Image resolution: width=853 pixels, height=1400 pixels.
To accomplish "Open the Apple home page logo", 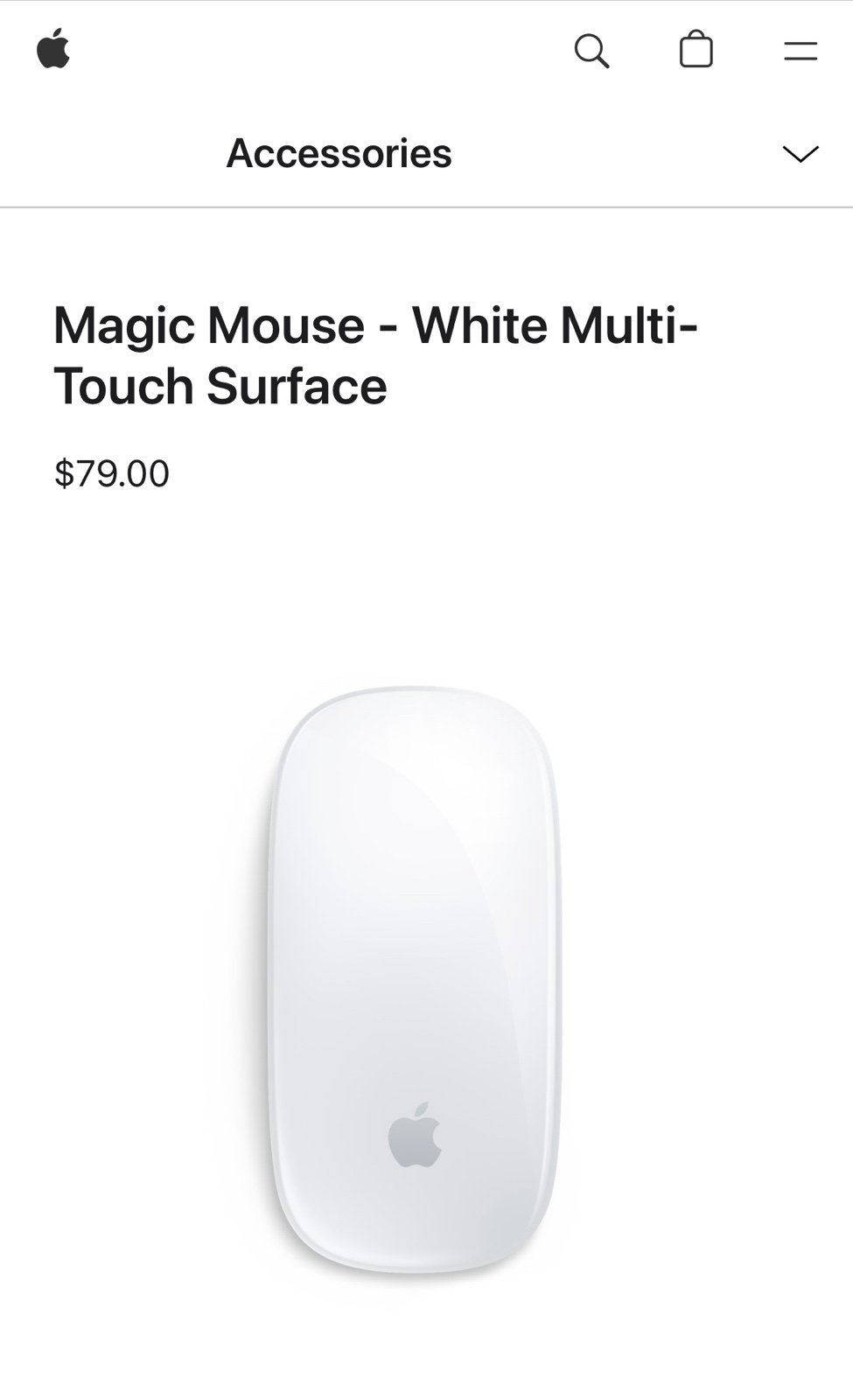I will [53, 49].
